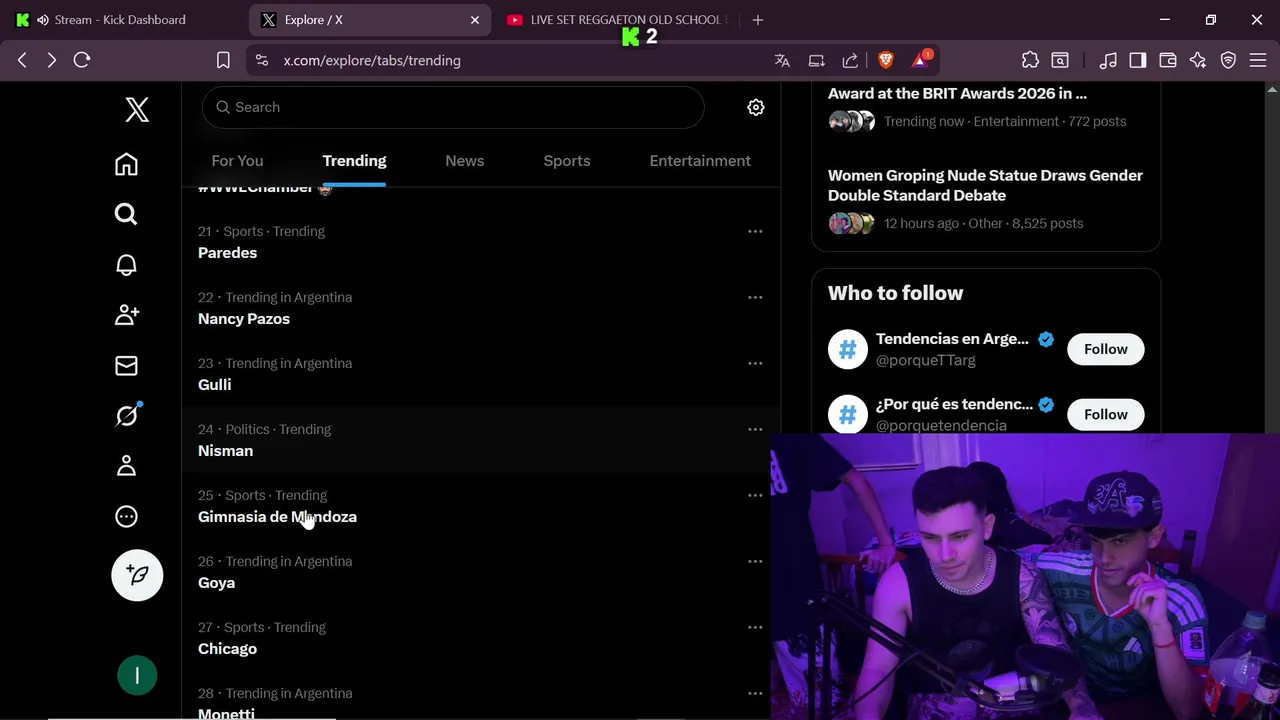Switch to For You tab
This screenshot has height=720, width=1280.
coord(237,161)
